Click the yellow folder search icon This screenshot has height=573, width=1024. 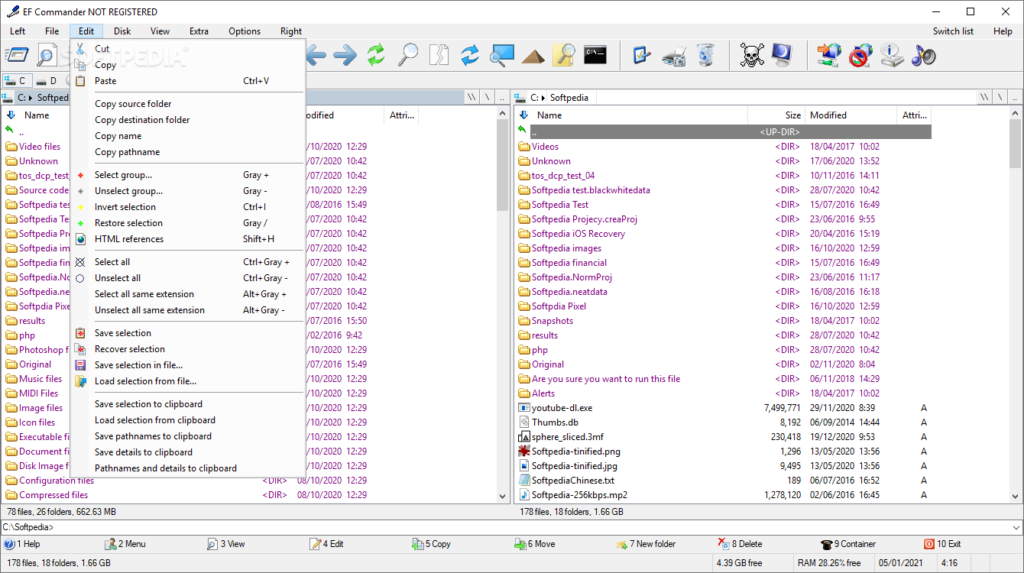[564, 56]
